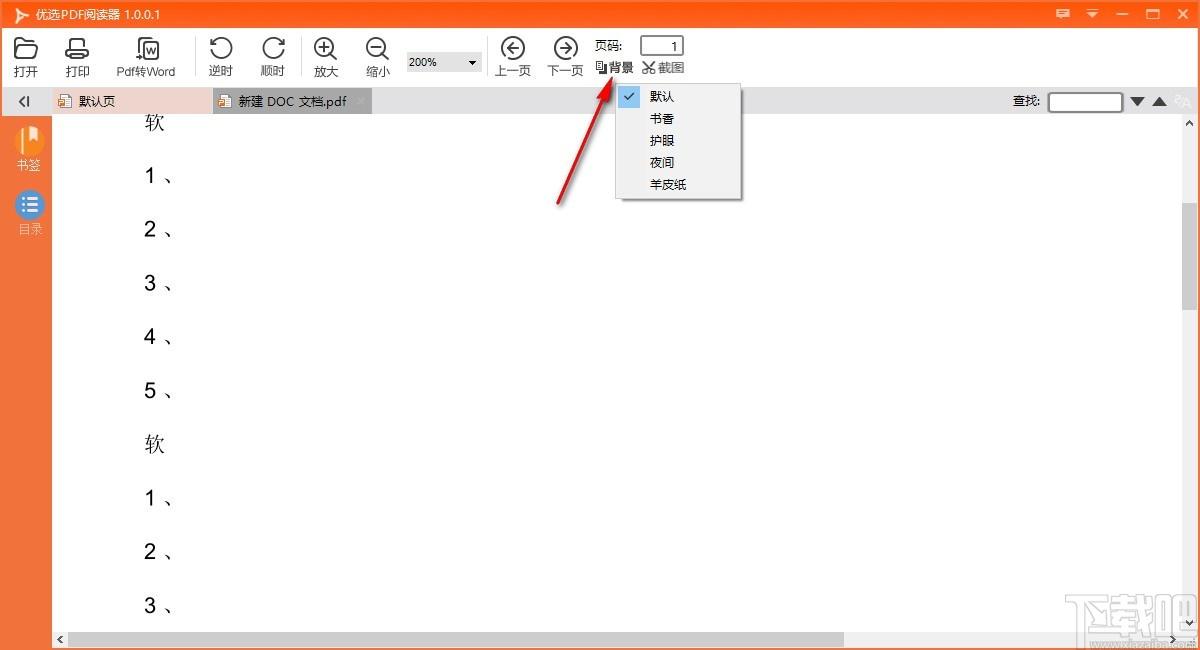Find previous match with up triangle
This screenshot has width=1200, height=650.
[1159, 101]
